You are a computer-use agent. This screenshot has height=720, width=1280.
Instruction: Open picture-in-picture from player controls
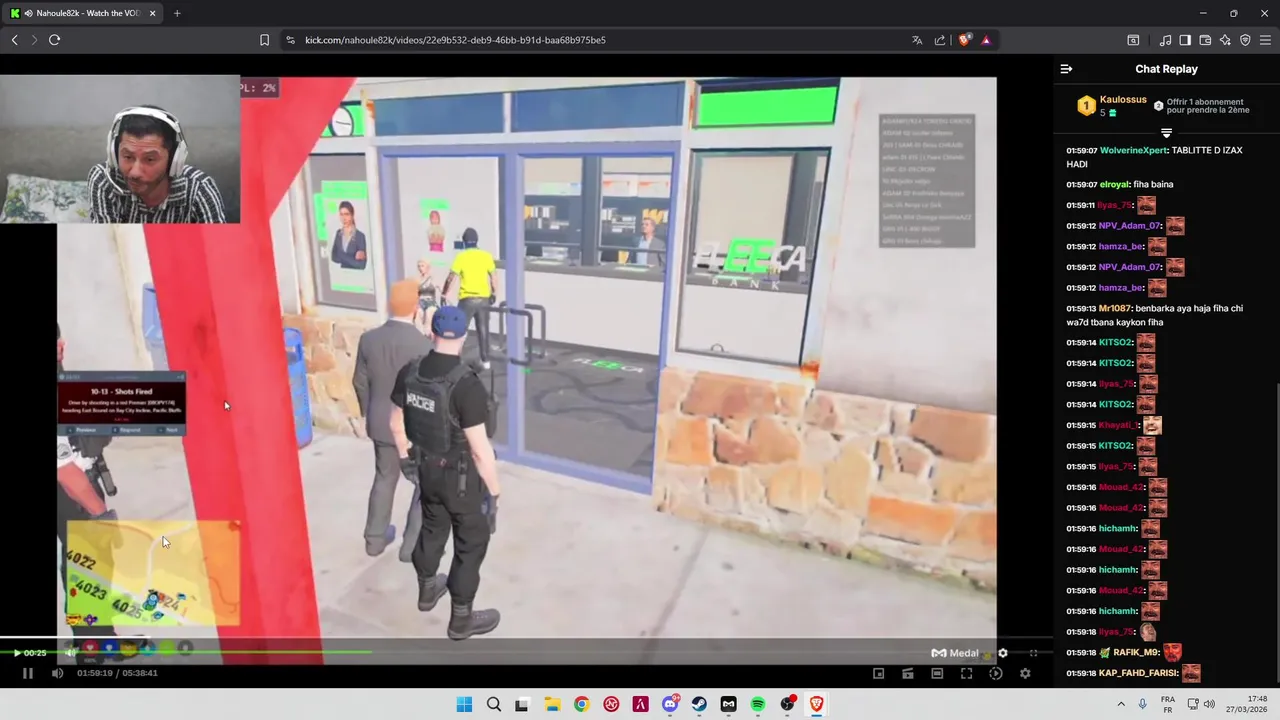pyautogui.click(x=878, y=673)
